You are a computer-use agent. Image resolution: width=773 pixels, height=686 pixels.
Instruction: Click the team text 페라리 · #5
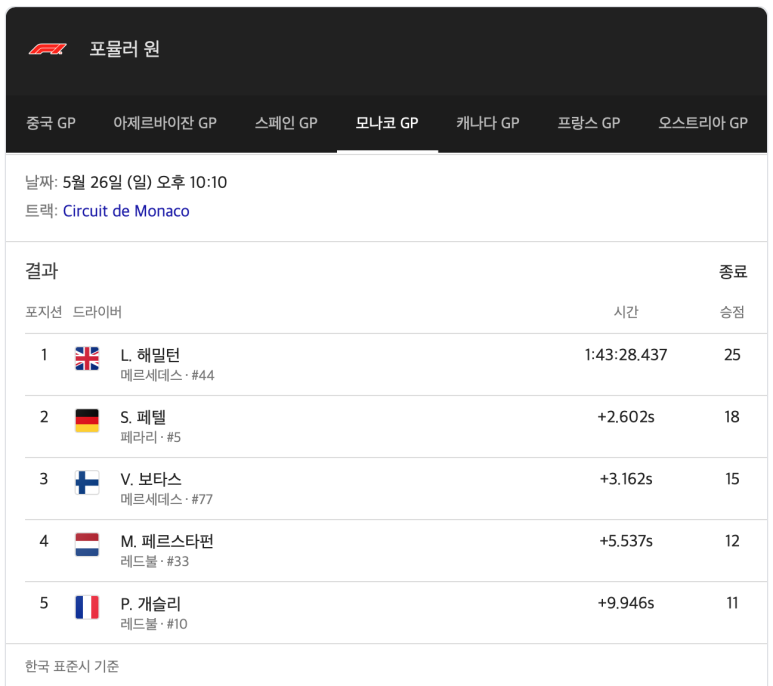(151, 438)
